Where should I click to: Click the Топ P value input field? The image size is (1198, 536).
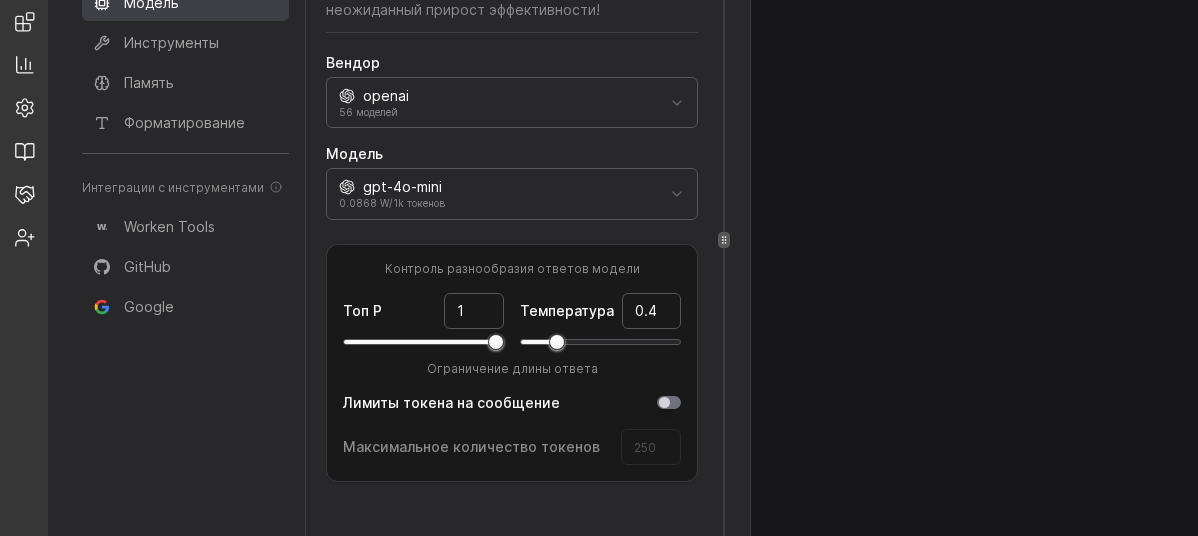tap(473, 311)
